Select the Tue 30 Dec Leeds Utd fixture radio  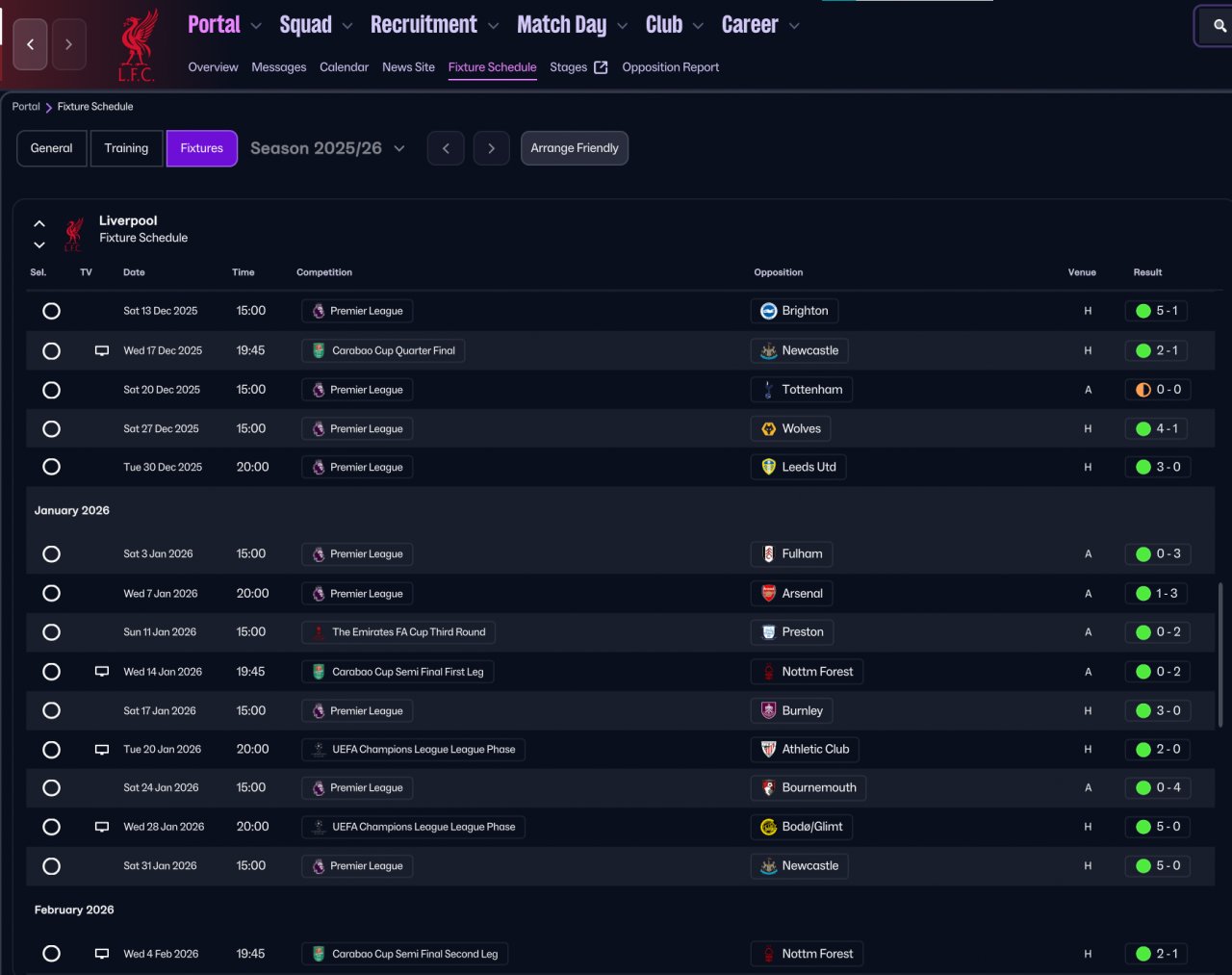[x=52, y=467]
